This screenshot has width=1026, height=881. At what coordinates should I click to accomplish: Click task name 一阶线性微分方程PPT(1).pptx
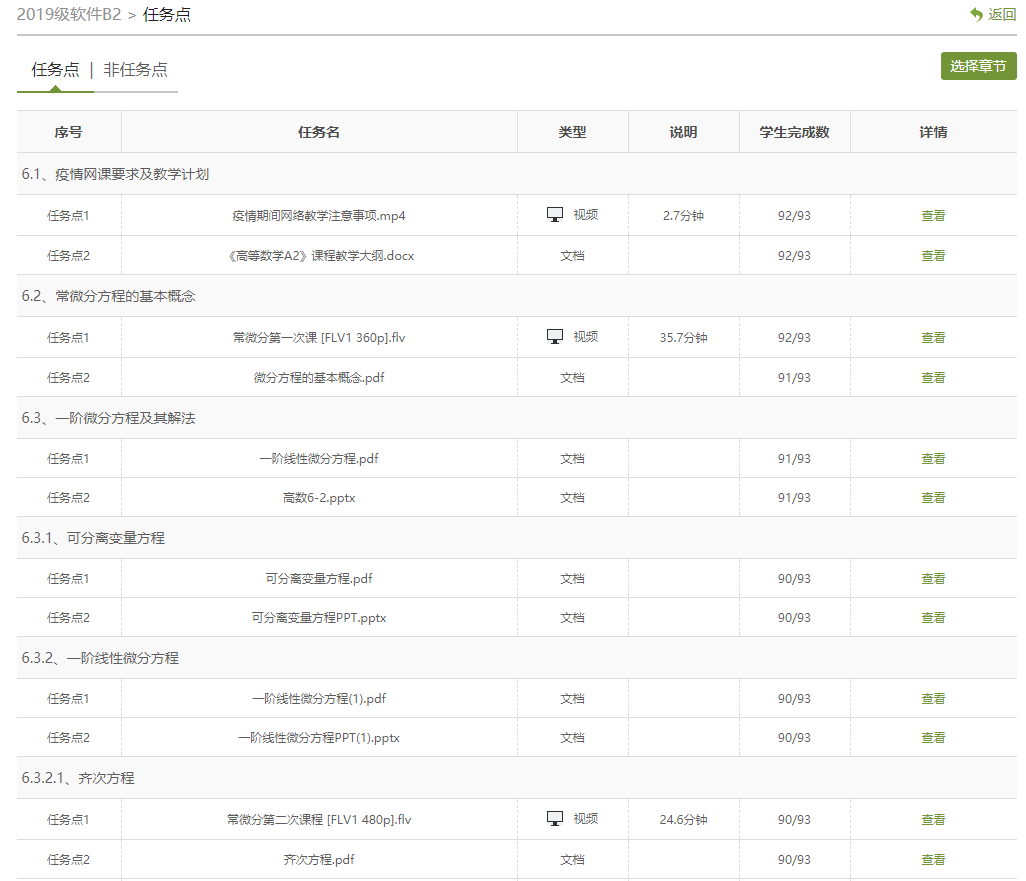coord(319,738)
